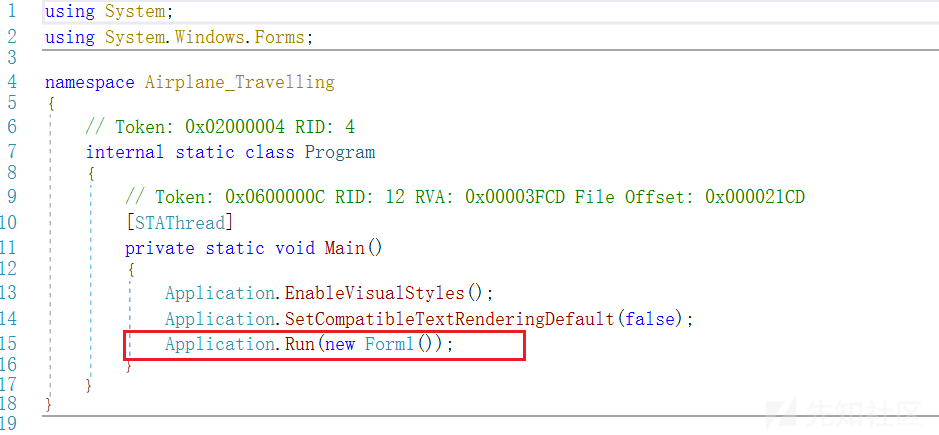
Task: Click 'using' keyword on line 2
Action: [70, 38]
